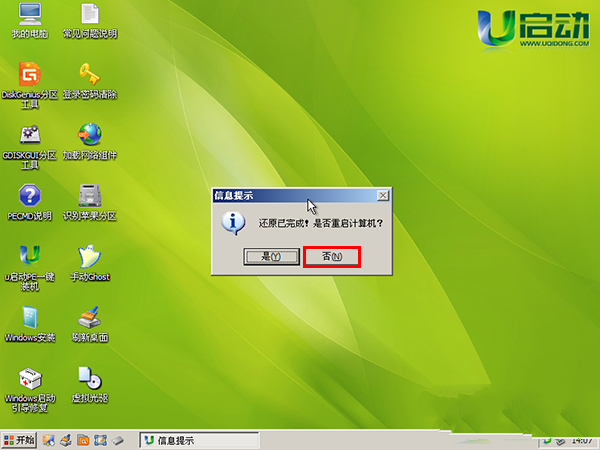The width and height of the screenshot is (600, 450).
Task: Open 常见问题说明 document icon
Action: 90,17
